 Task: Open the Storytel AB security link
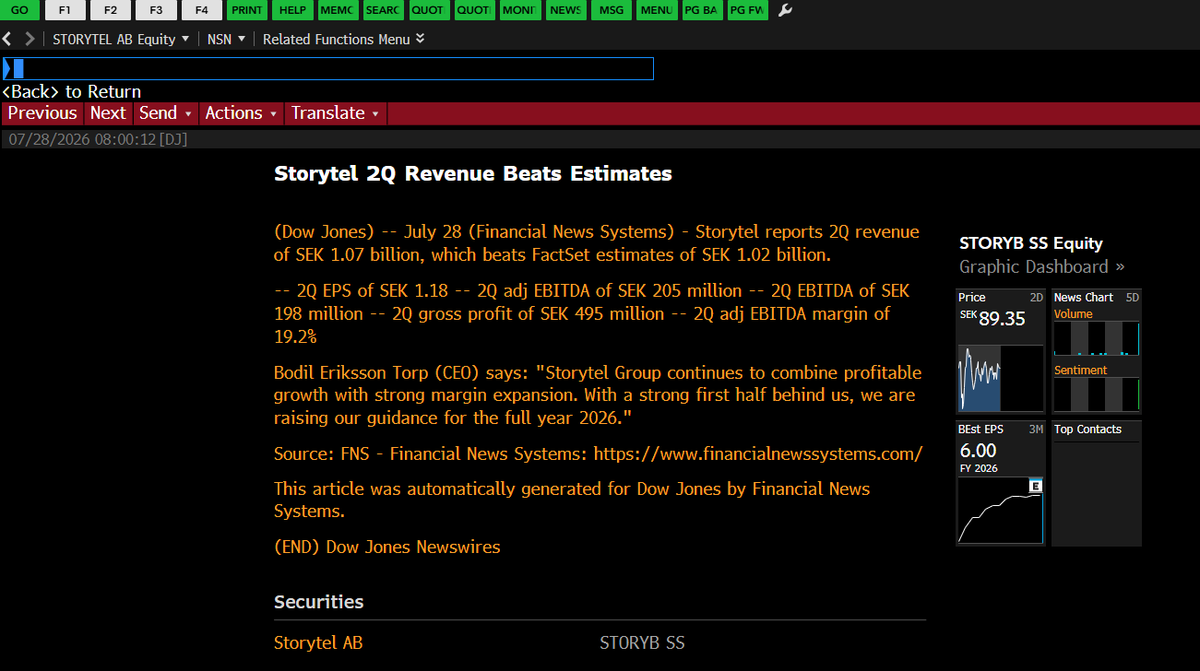coord(318,643)
